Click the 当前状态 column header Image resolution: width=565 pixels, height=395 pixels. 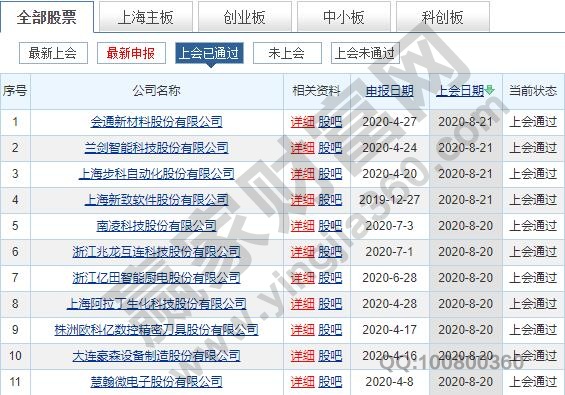click(533, 91)
